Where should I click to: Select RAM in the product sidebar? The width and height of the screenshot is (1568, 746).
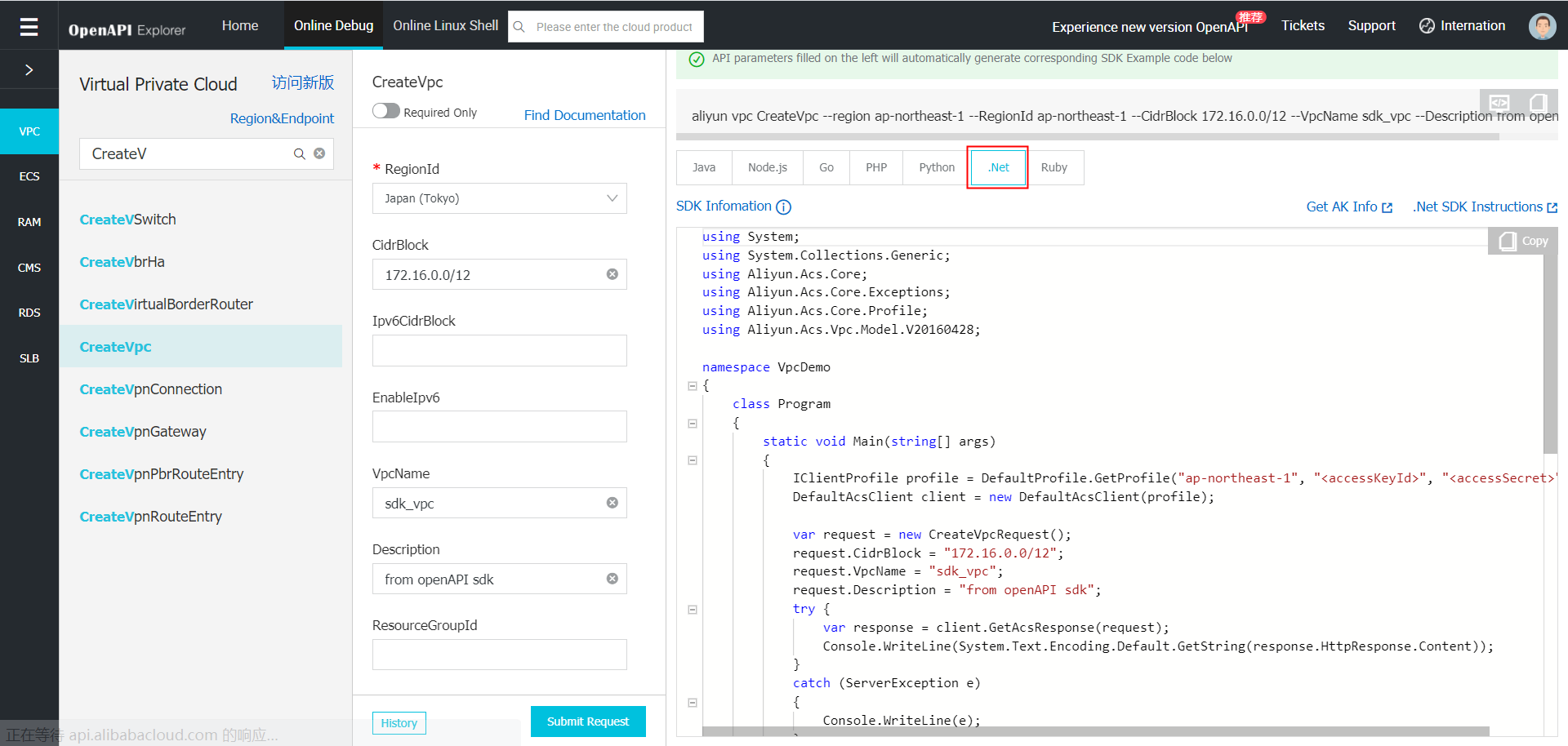[x=29, y=222]
